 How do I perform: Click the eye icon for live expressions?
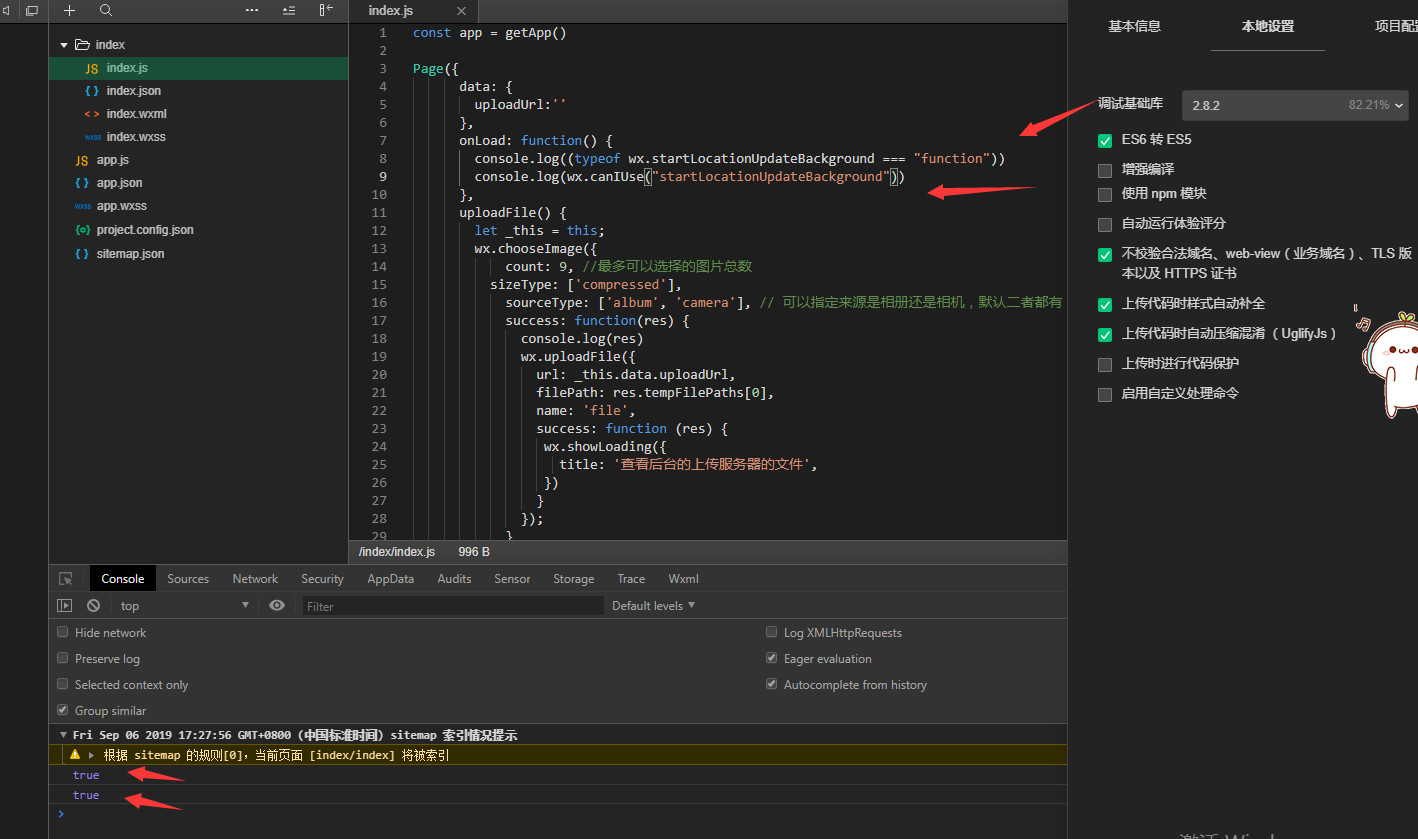(x=277, y=605)
